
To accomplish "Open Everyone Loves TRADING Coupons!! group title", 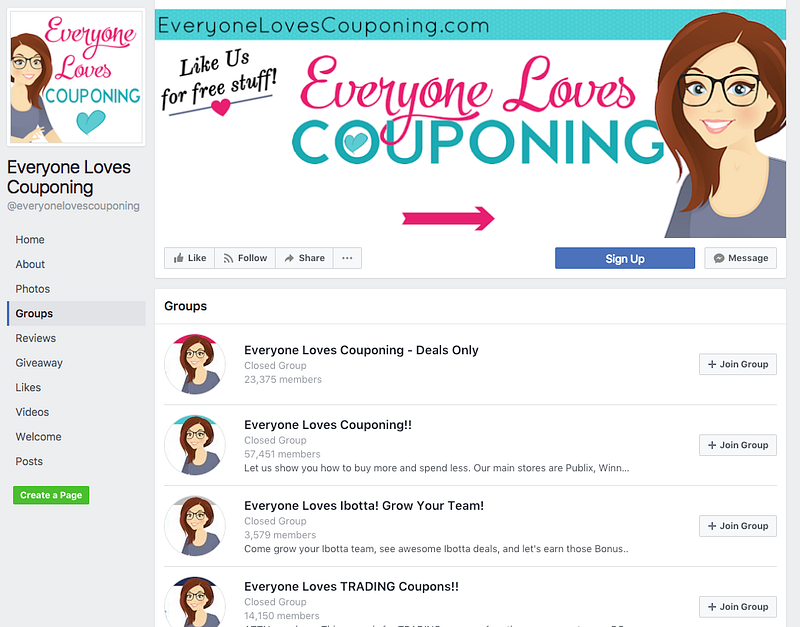I will click(351, 587).
